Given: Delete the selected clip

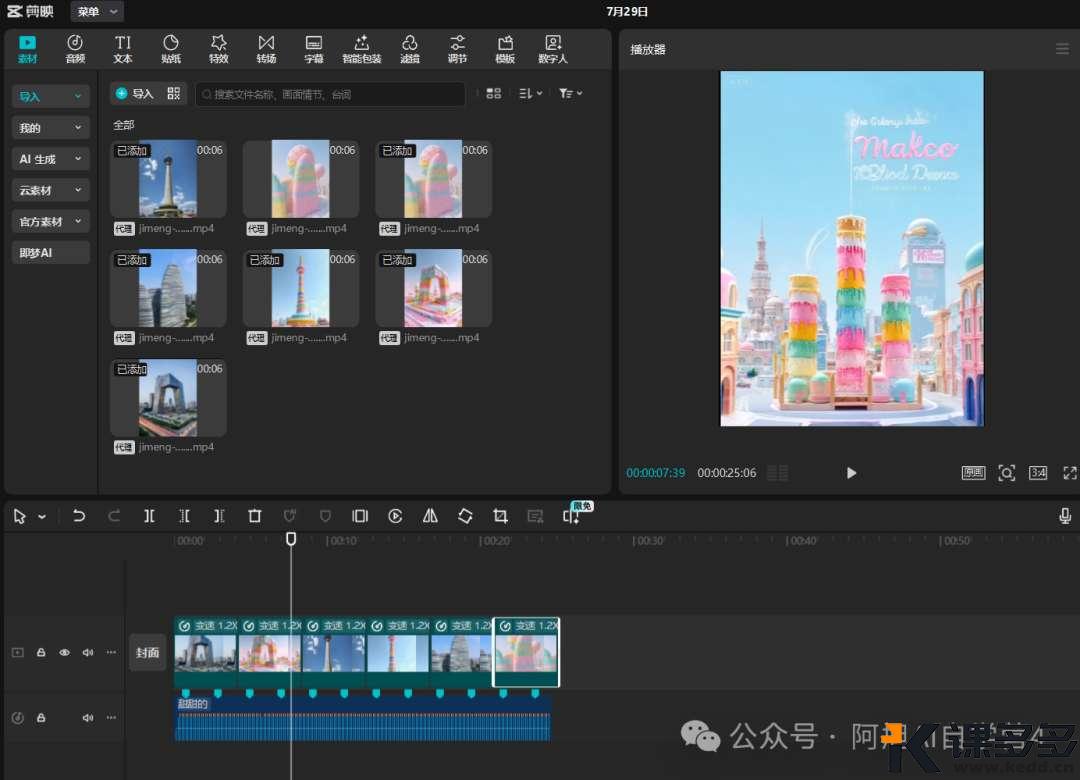Looking at the screenshot, I should 254,515.
